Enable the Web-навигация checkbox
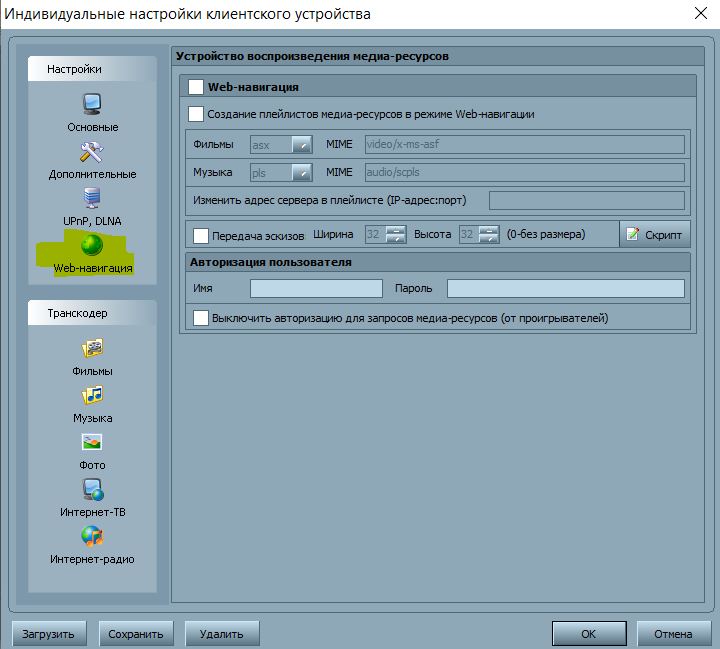Viewport: 720px width, 649px height. click(196, 87)
